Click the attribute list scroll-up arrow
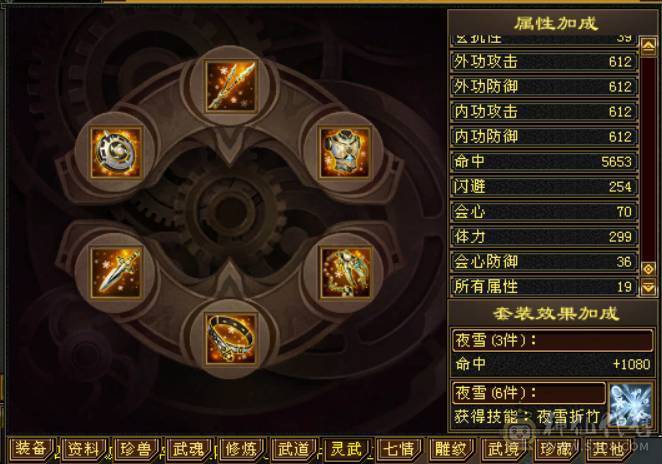The image size is (662, 464). click(648, 46)
